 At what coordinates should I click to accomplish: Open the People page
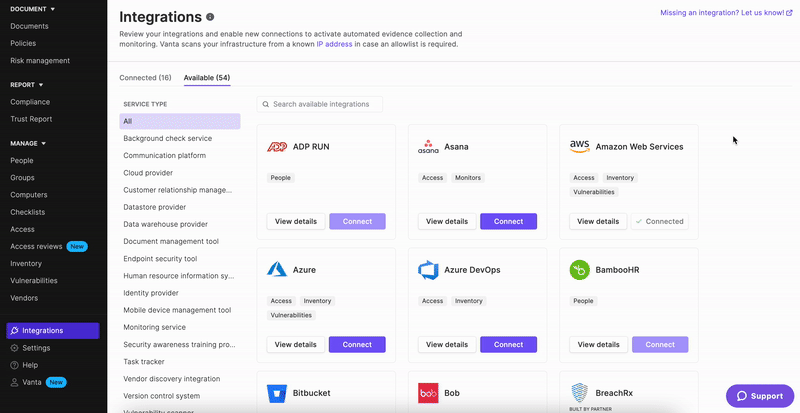22,160
